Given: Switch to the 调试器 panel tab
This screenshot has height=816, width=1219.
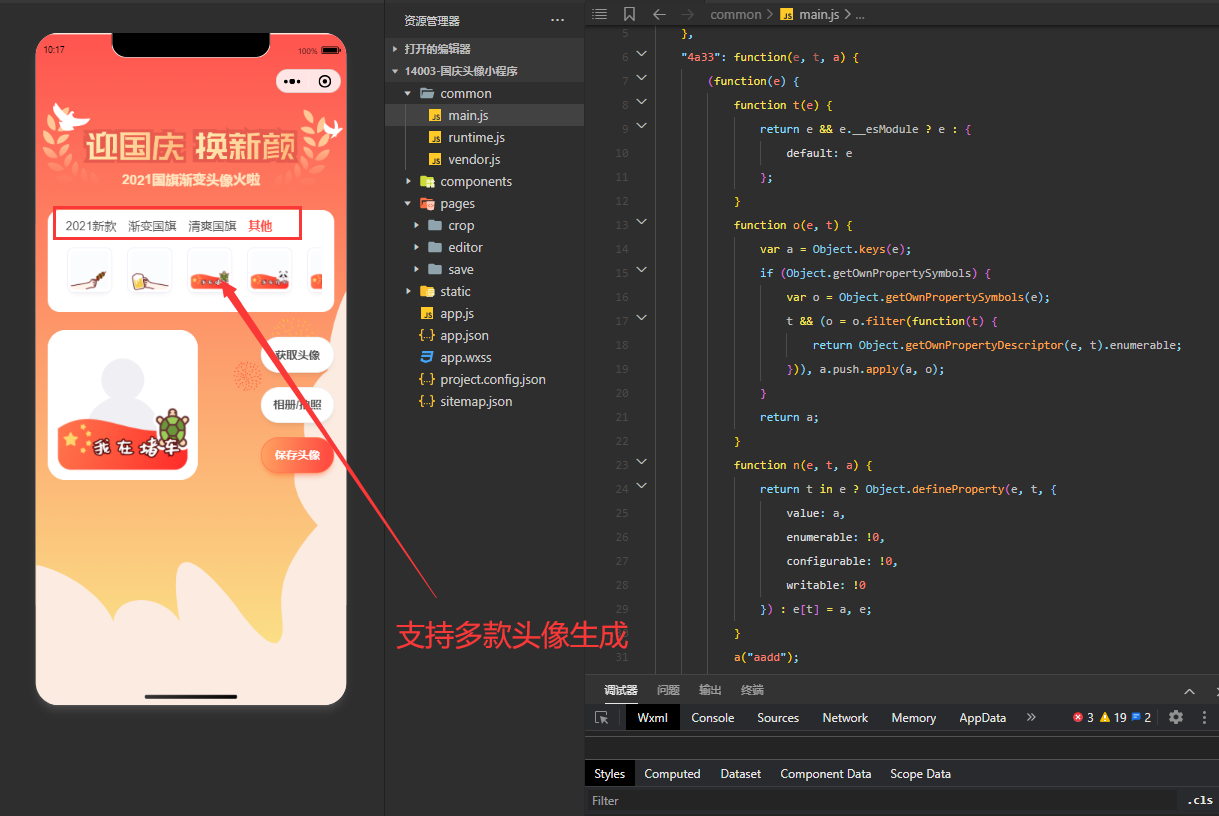Looking at the screenshot, I should point(621,690).
